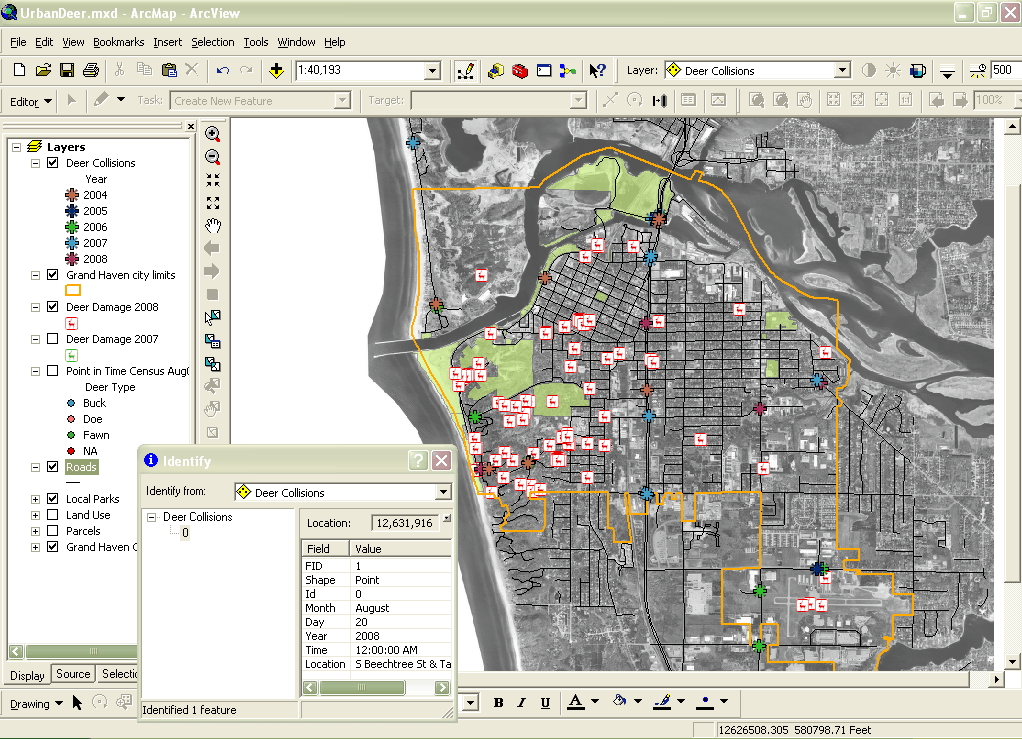
Task: Click the Location coordinates field in Identify
Action: pos(405,523)
